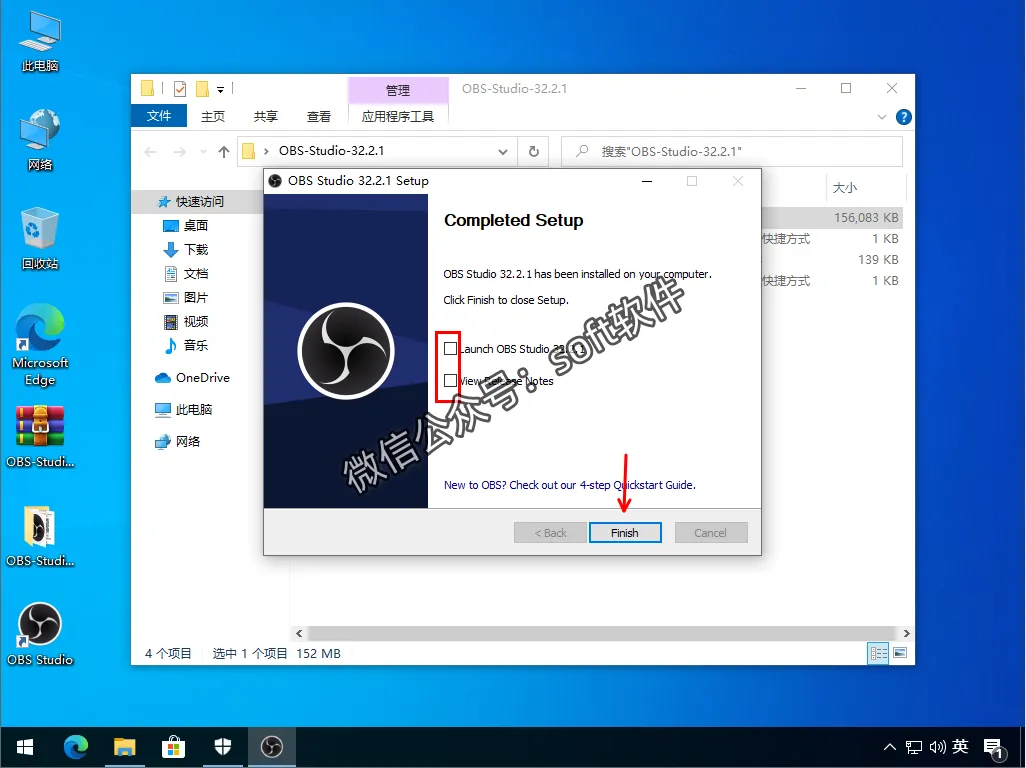Check the Launch OBS Studio checkbox

(x=450, y=348)
